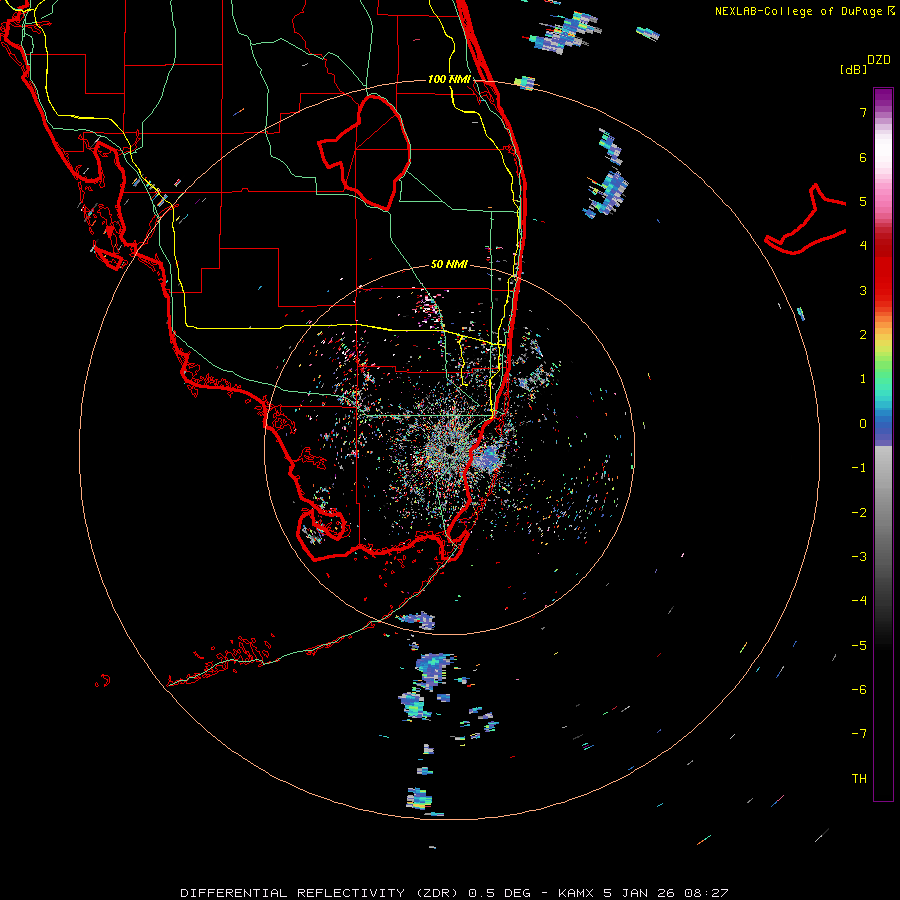The image size is (900, 900).
Task: Click the 5 value on color scale
Action: pyautogui.click(x=862, y=201)
